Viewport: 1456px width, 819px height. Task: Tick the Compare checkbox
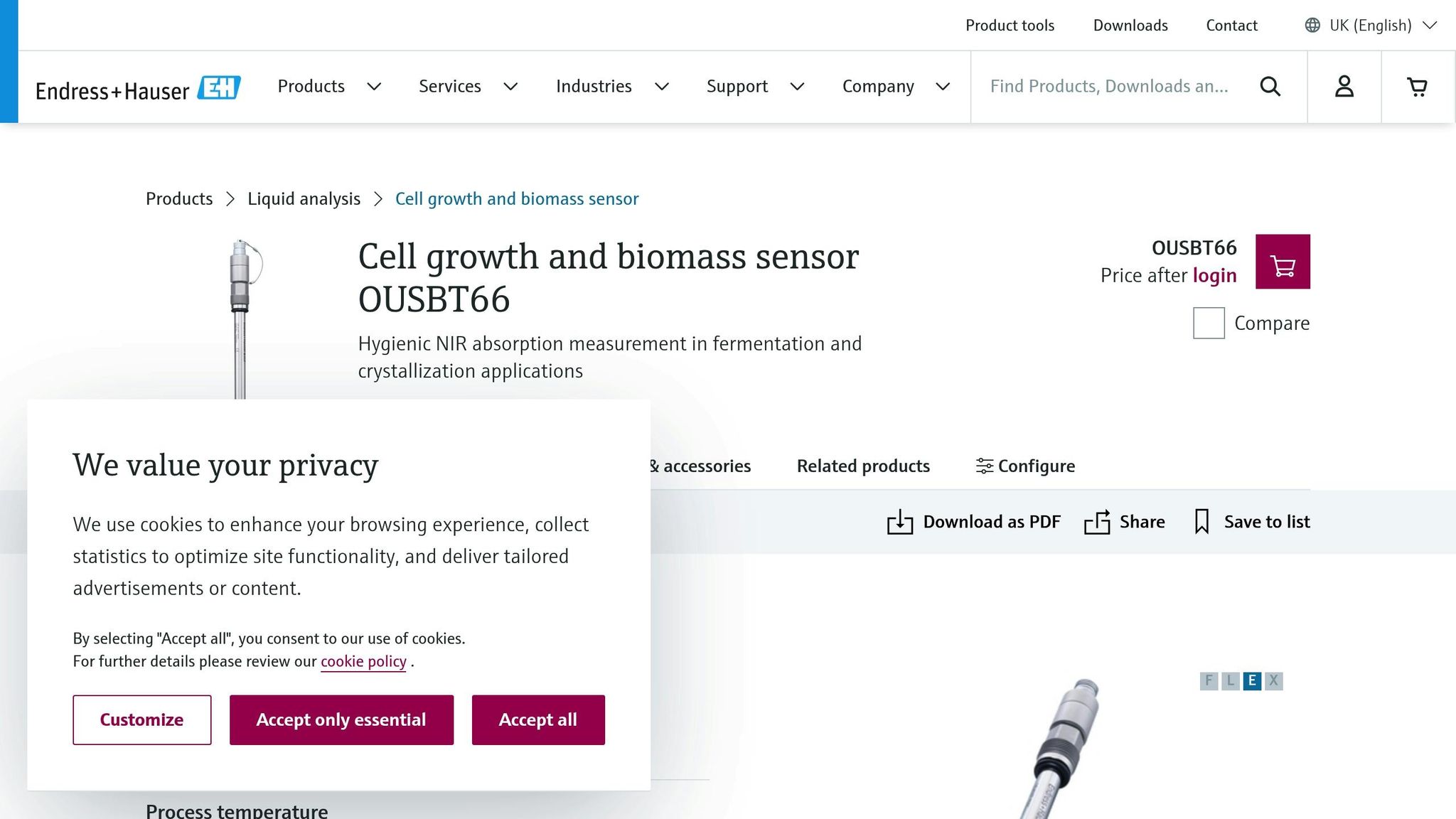click(x=1209, y=323)
